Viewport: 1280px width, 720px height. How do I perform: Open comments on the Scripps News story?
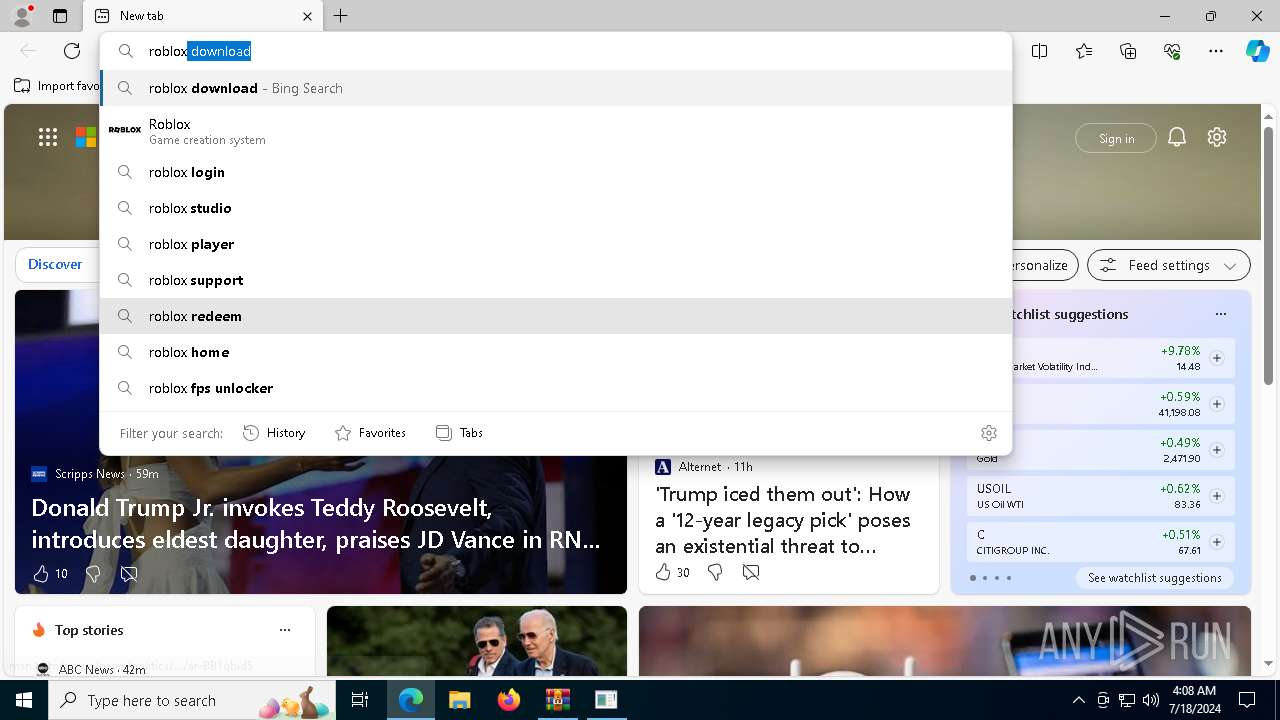(129, 574)
